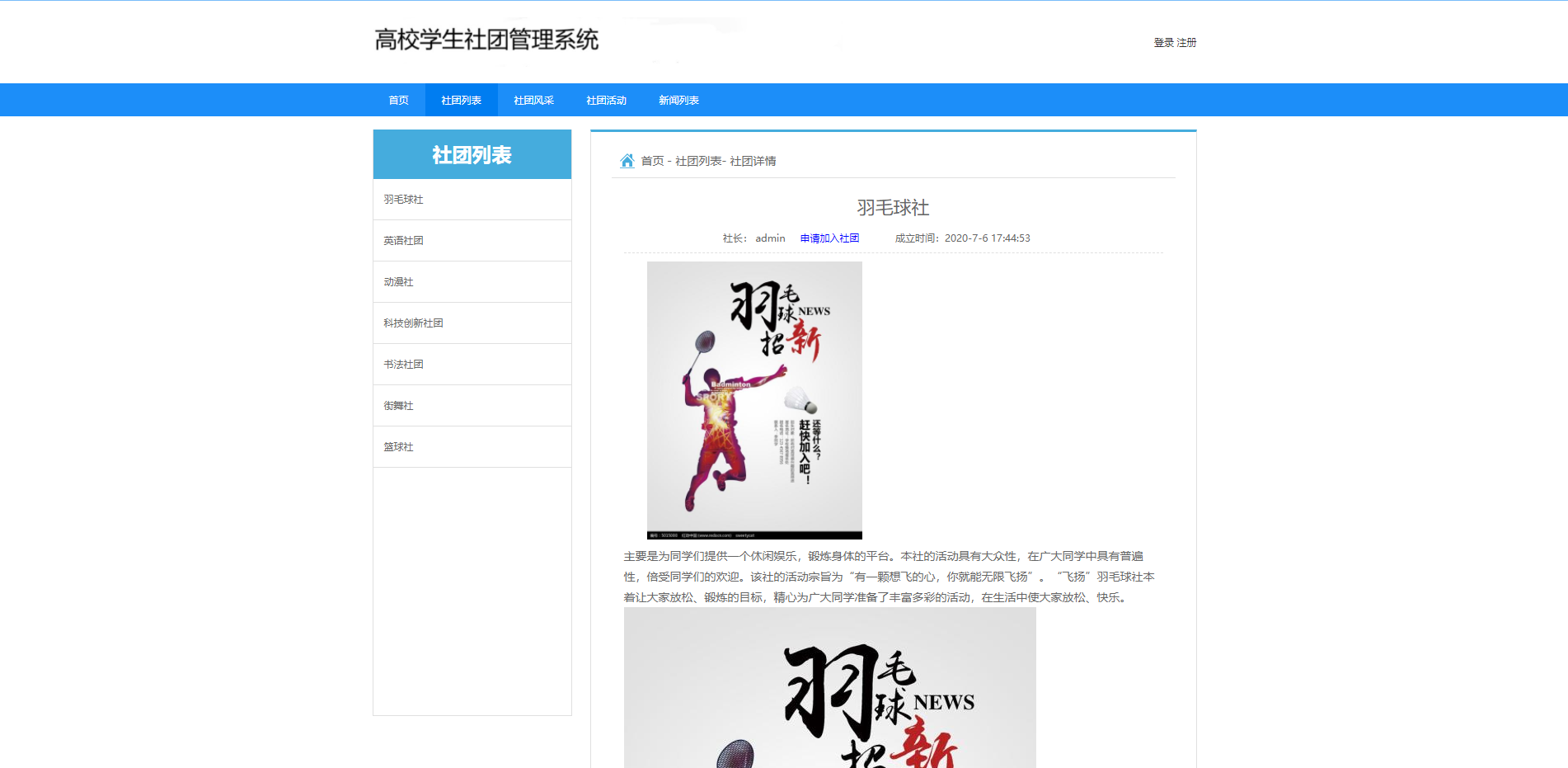The image size is (1568, 768).
Task: Select the 社团列表 navigation tab
Action: (462, 100)
